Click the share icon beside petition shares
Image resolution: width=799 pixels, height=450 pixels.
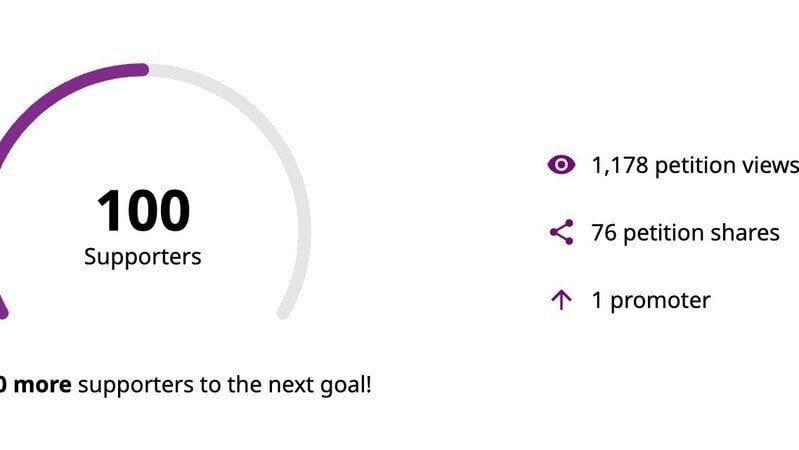pos(562,233)
